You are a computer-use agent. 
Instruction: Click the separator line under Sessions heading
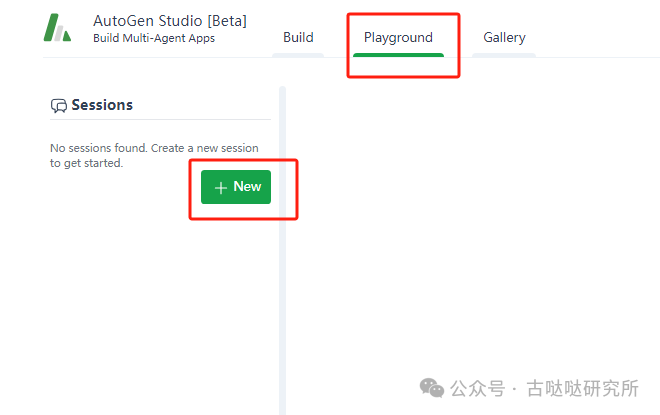[x=160, y=120]
